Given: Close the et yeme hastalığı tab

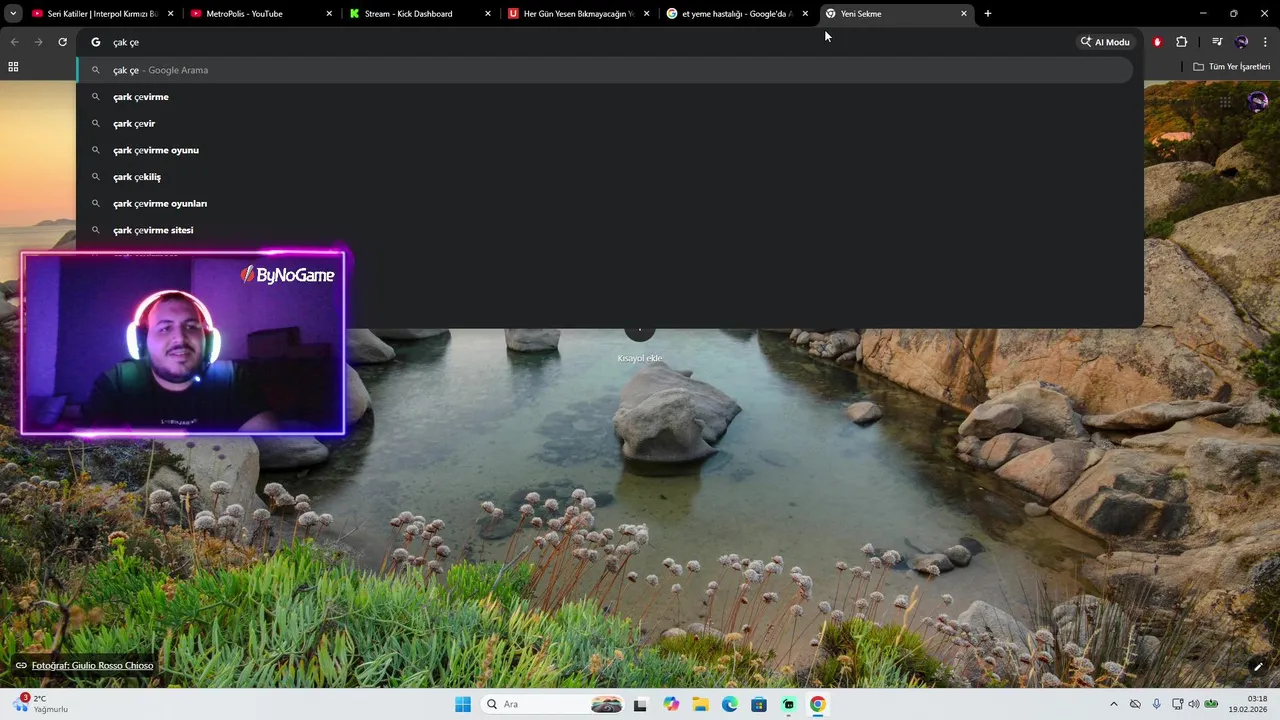Looking at the screenshot, I should point(805,14).
